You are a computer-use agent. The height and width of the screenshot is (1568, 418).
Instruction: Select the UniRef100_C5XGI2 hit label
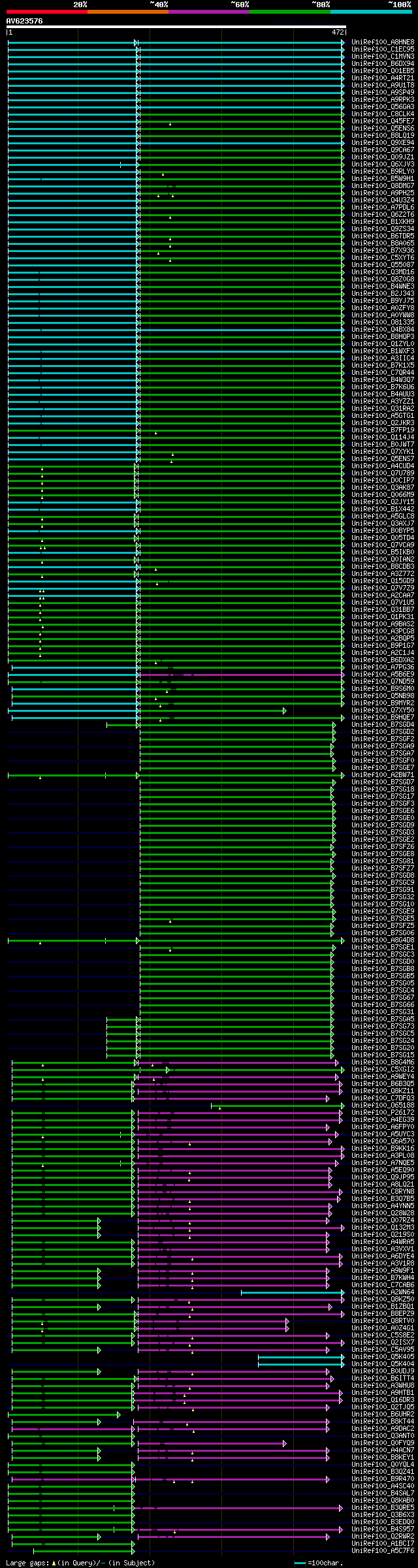pyautogui.click(x=383, y=1069)
